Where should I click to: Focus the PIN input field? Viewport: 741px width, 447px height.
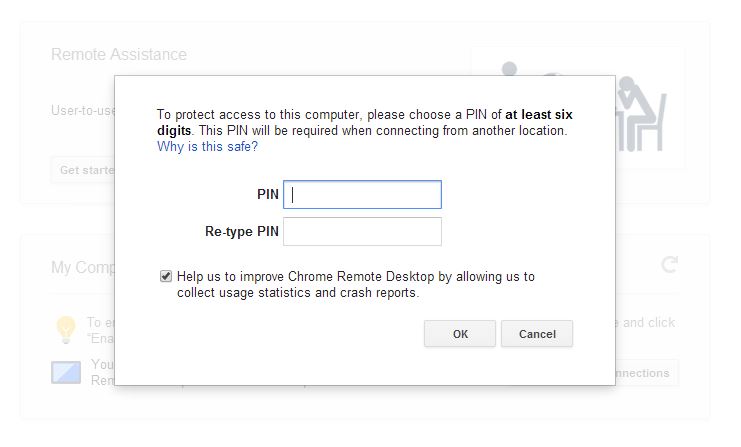(362, 195)
